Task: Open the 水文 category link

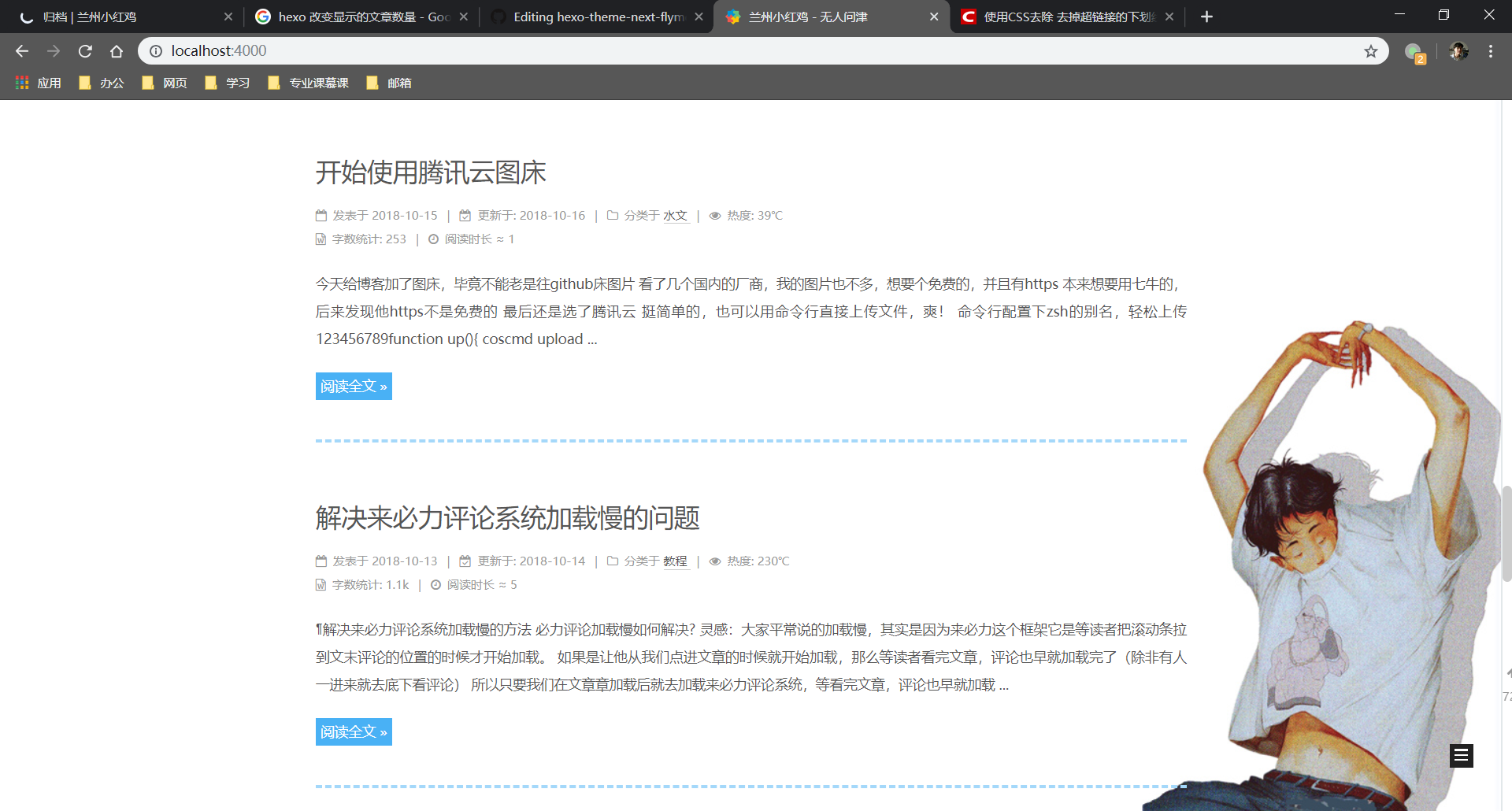Action: 676,215
